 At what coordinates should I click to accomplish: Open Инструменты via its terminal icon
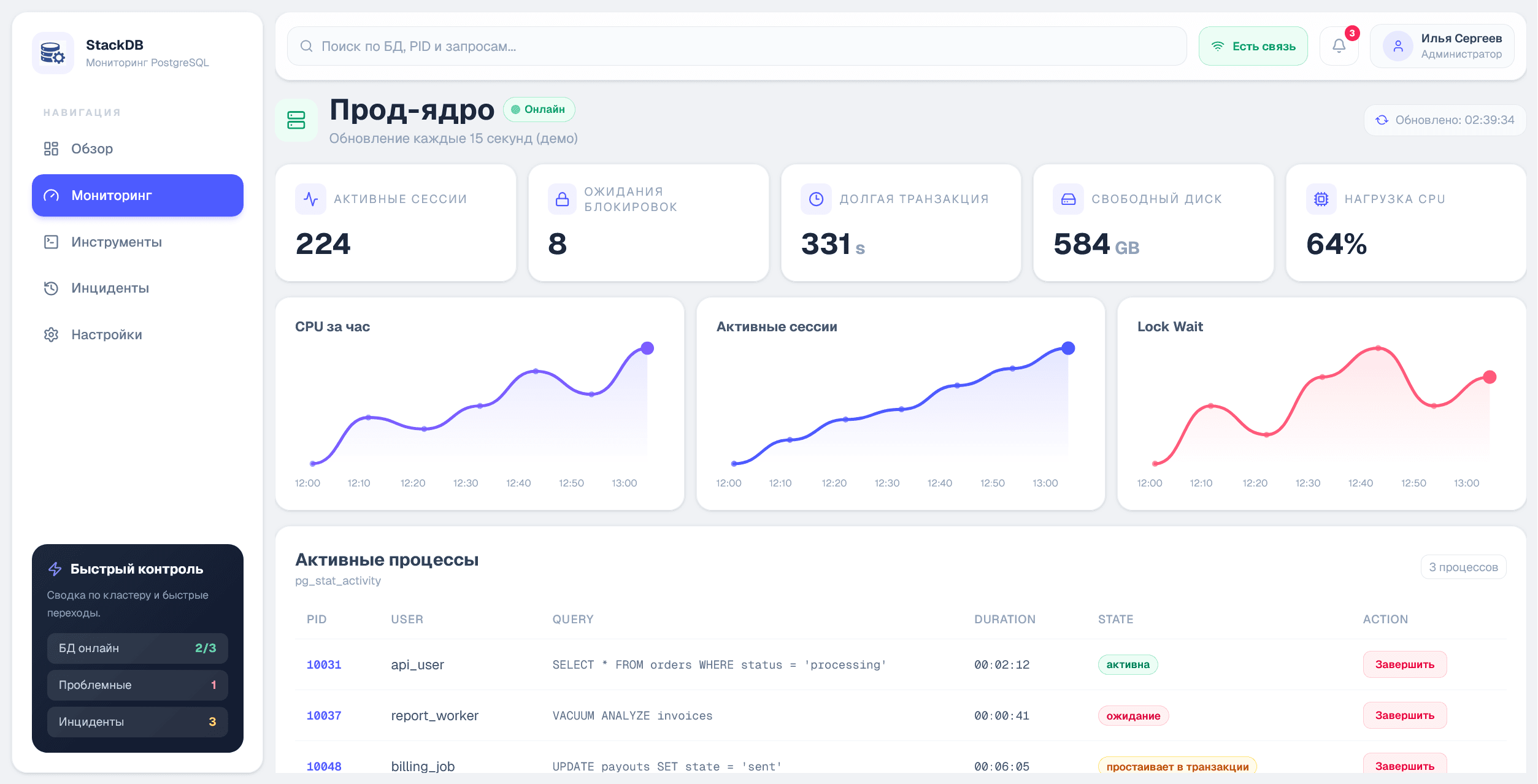52,242
